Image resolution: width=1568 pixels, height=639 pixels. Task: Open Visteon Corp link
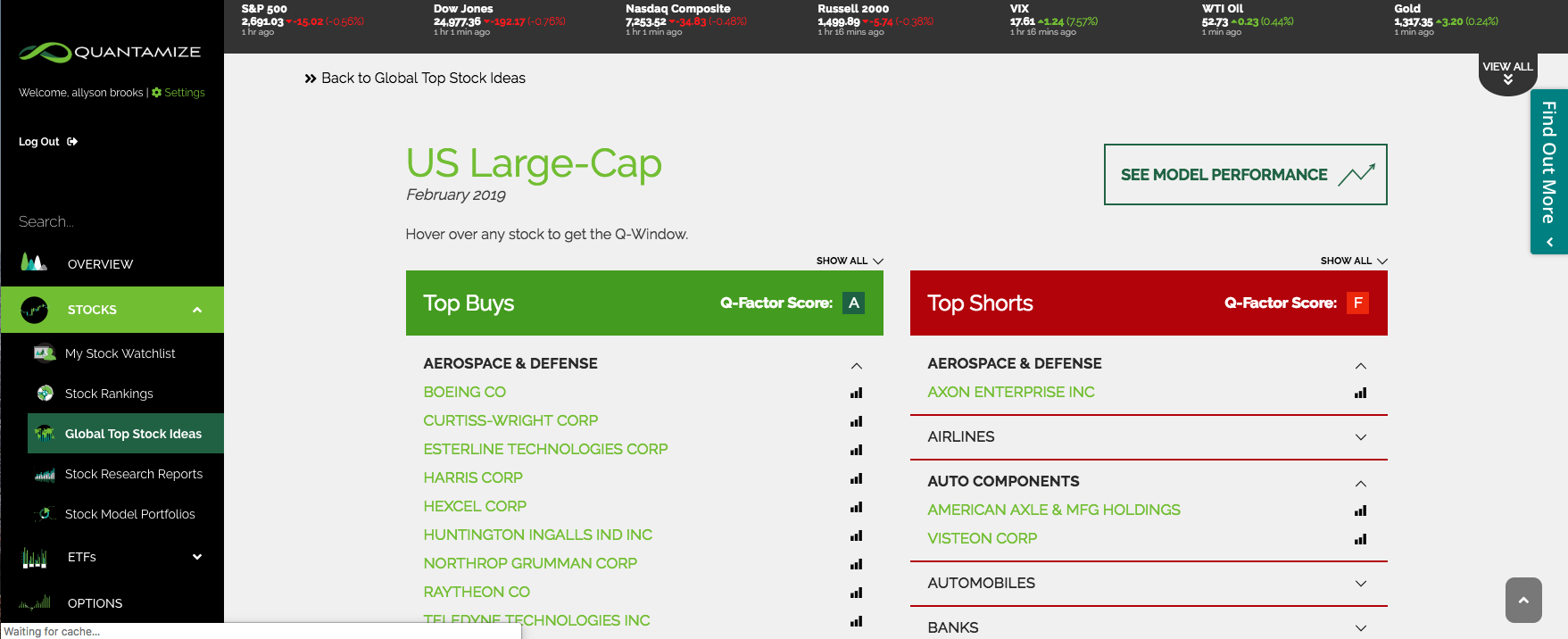pos(982,538)
